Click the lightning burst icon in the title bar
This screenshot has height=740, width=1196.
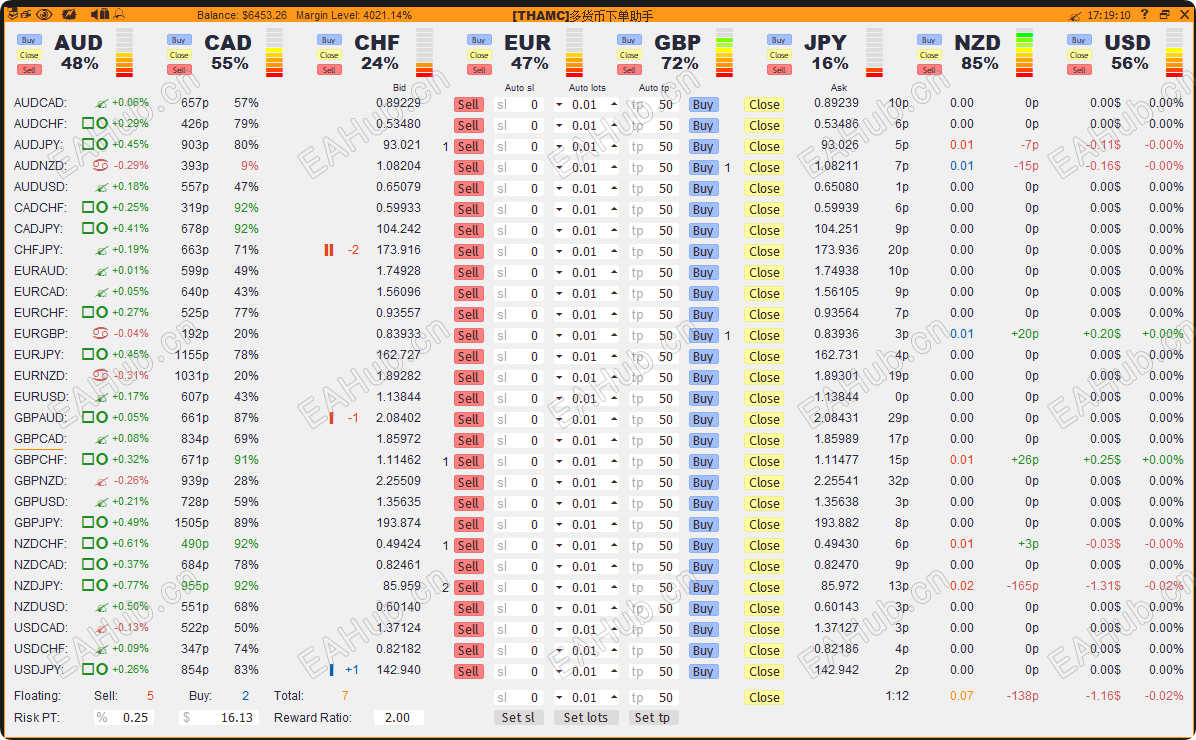69,14
